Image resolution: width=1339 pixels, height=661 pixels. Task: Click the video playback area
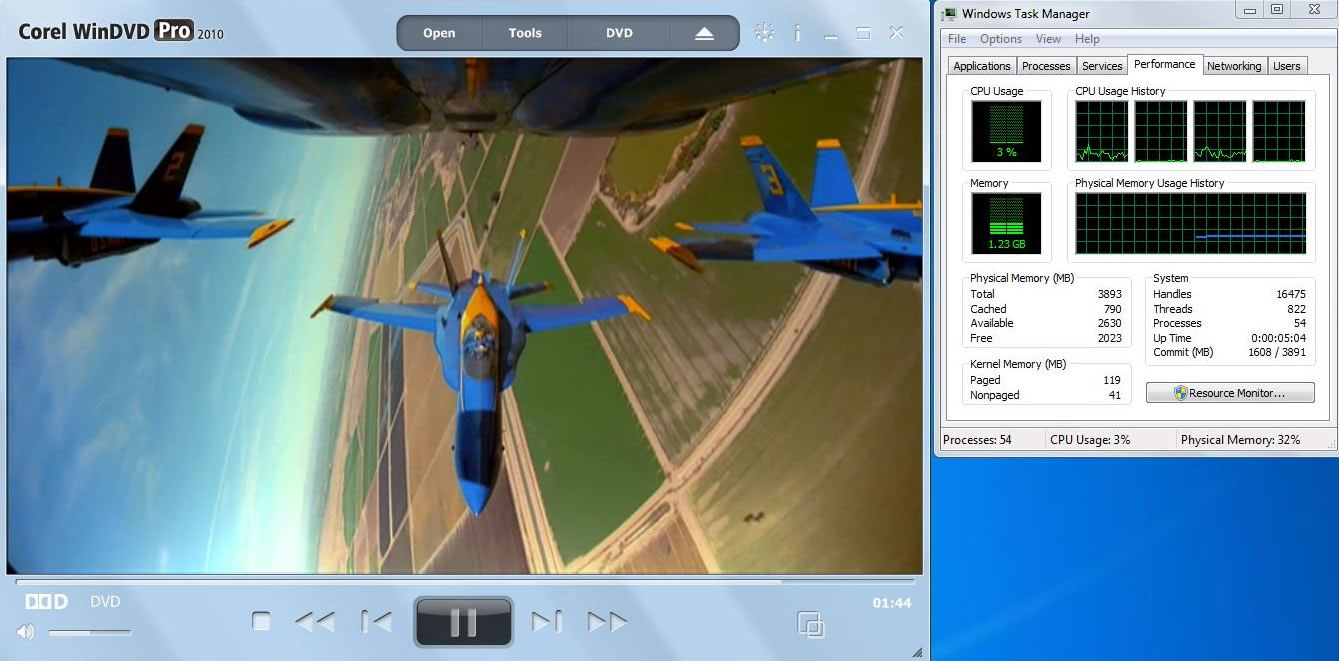465,316
